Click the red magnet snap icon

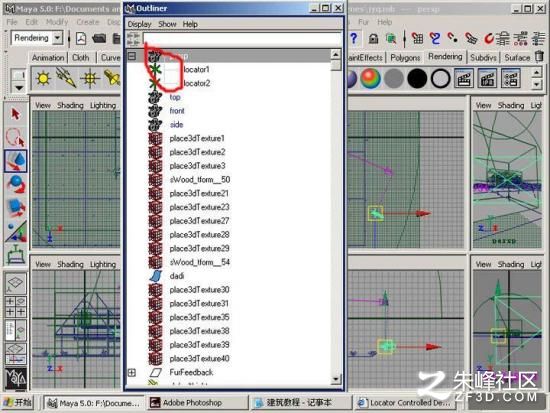pyautogui.click(x=489, y=39)
